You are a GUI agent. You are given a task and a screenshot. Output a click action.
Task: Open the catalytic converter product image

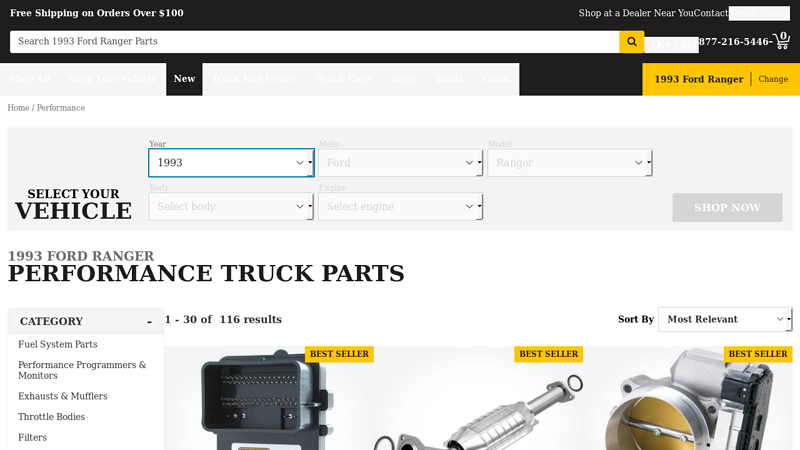[x=479, y=398]
